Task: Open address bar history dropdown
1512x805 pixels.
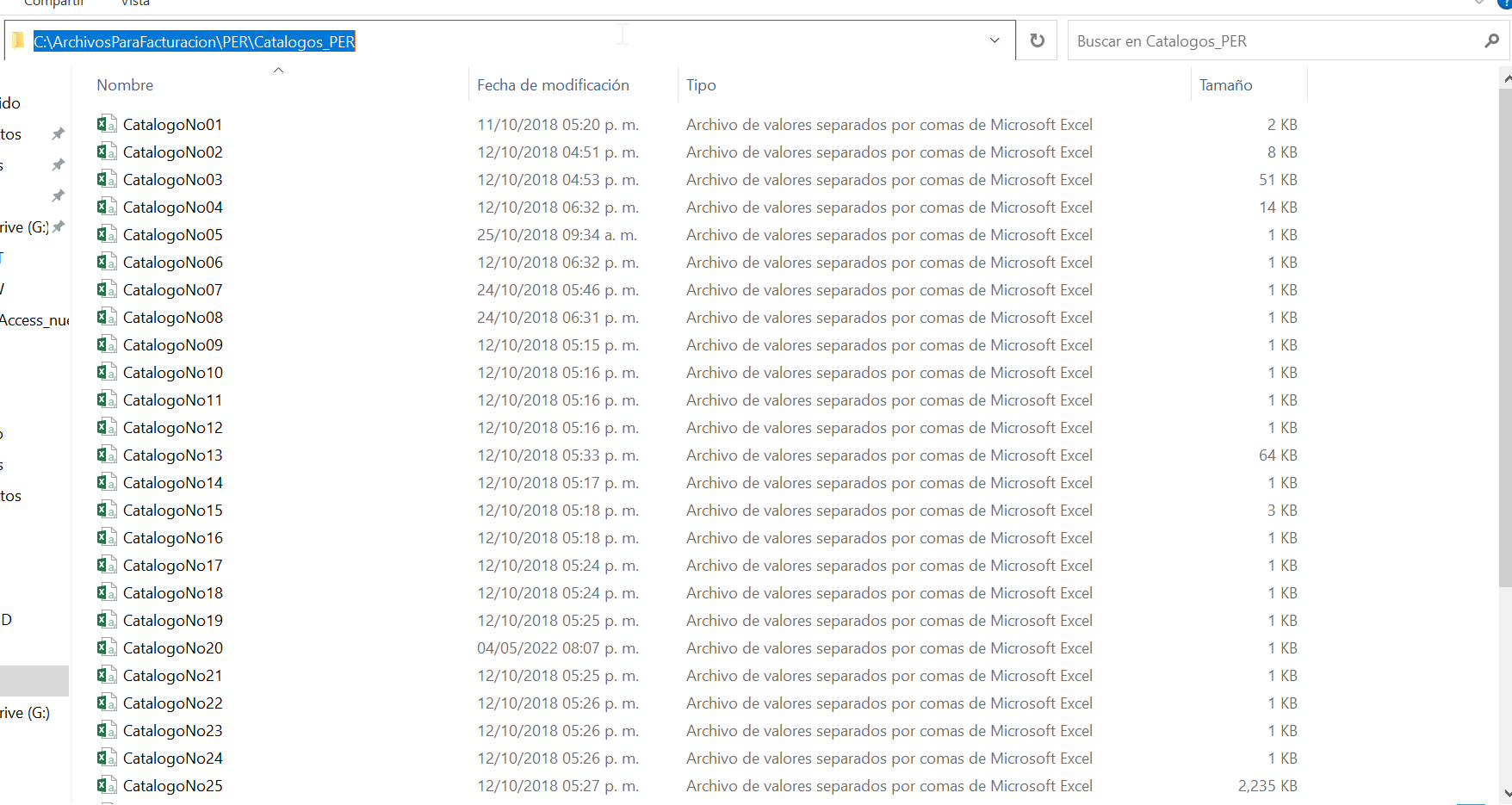Action: (x=995, y=40)
